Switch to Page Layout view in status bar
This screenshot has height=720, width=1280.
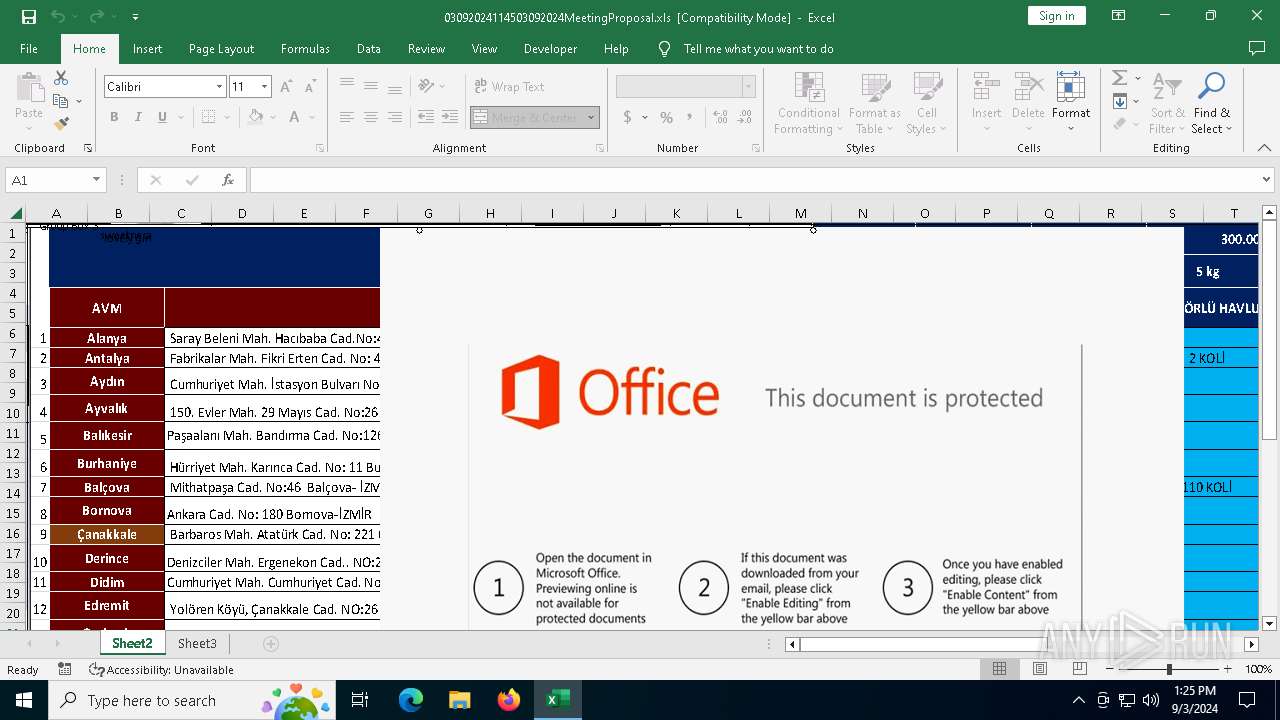click(x=1040, y=669)
